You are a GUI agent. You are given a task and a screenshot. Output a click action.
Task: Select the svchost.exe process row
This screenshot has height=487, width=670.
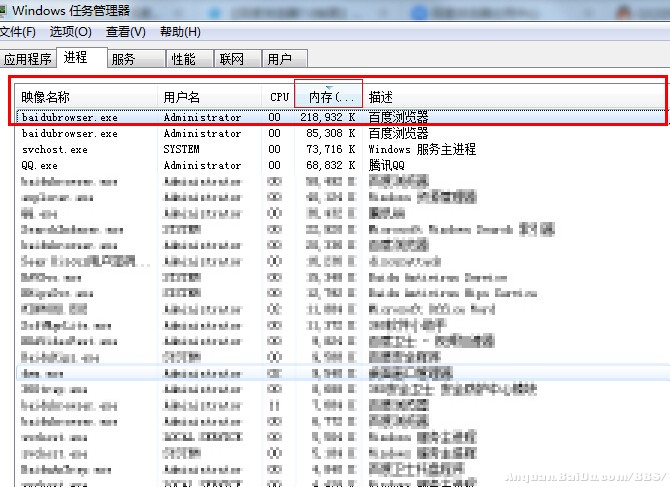[x=342, y=149]
